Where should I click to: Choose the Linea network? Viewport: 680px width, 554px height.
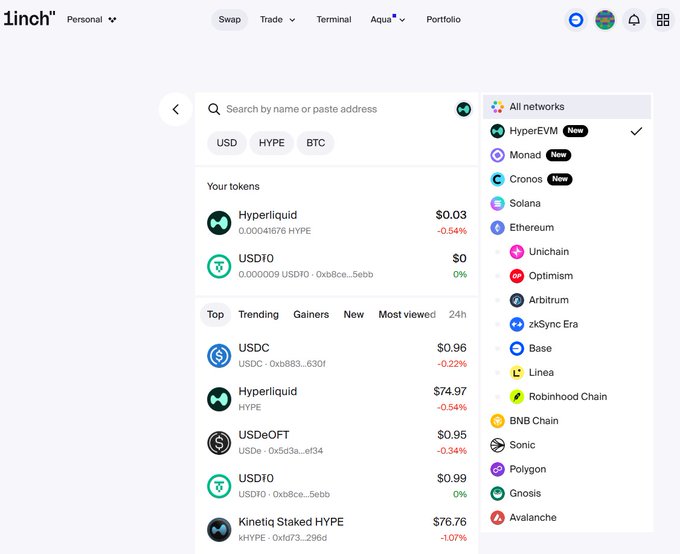[567, 372]
